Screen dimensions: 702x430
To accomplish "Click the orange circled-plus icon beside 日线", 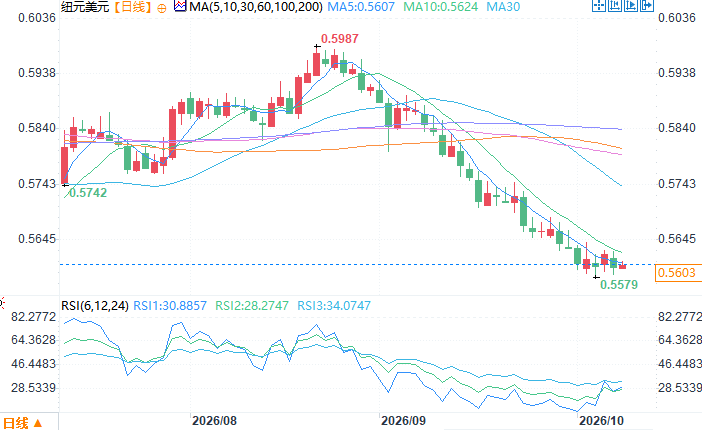I will coord(162,8).
